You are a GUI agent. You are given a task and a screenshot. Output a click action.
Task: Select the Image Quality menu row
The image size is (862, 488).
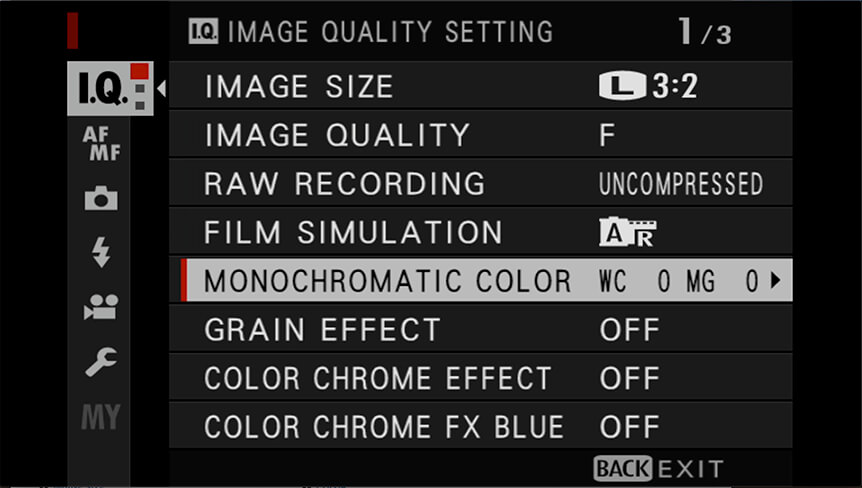coord(480,135)
